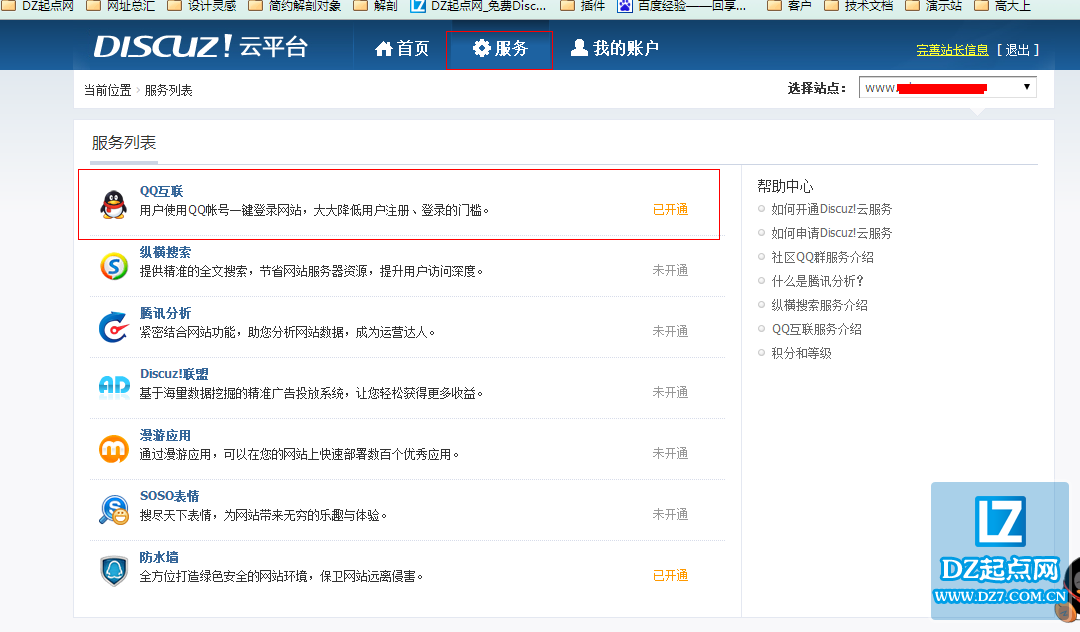Click the home icon beside 首页

(384, 48)
